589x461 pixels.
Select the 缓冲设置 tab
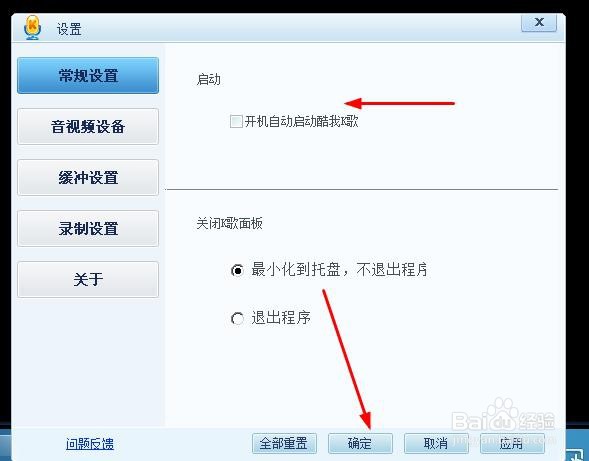[x=88, y=177]
